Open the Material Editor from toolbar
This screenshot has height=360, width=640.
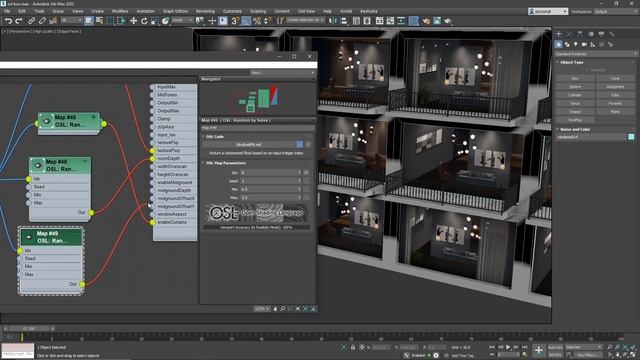[413, 21]
